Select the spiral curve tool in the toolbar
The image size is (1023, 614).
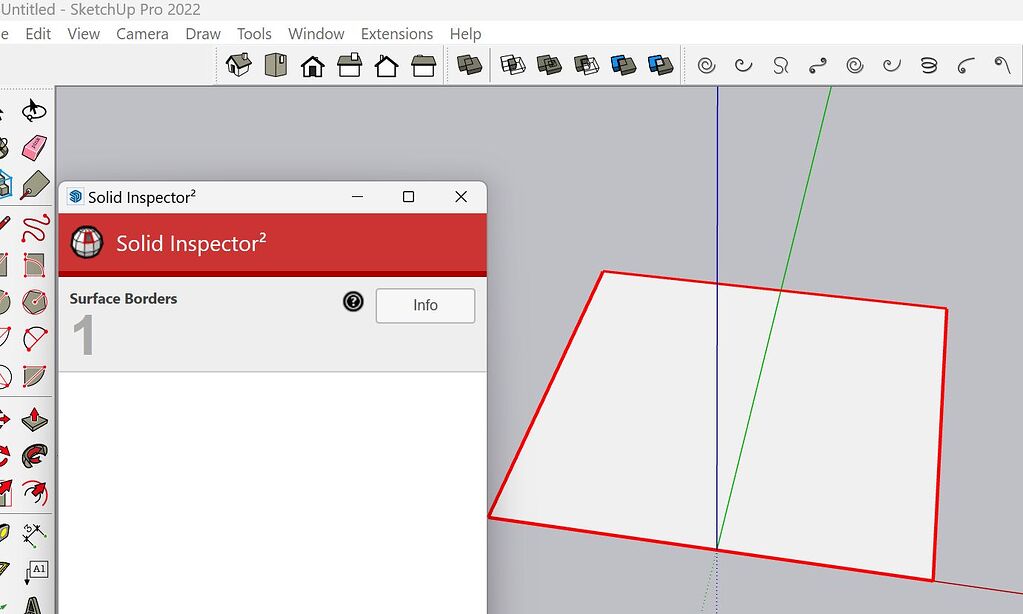point(707,65)
